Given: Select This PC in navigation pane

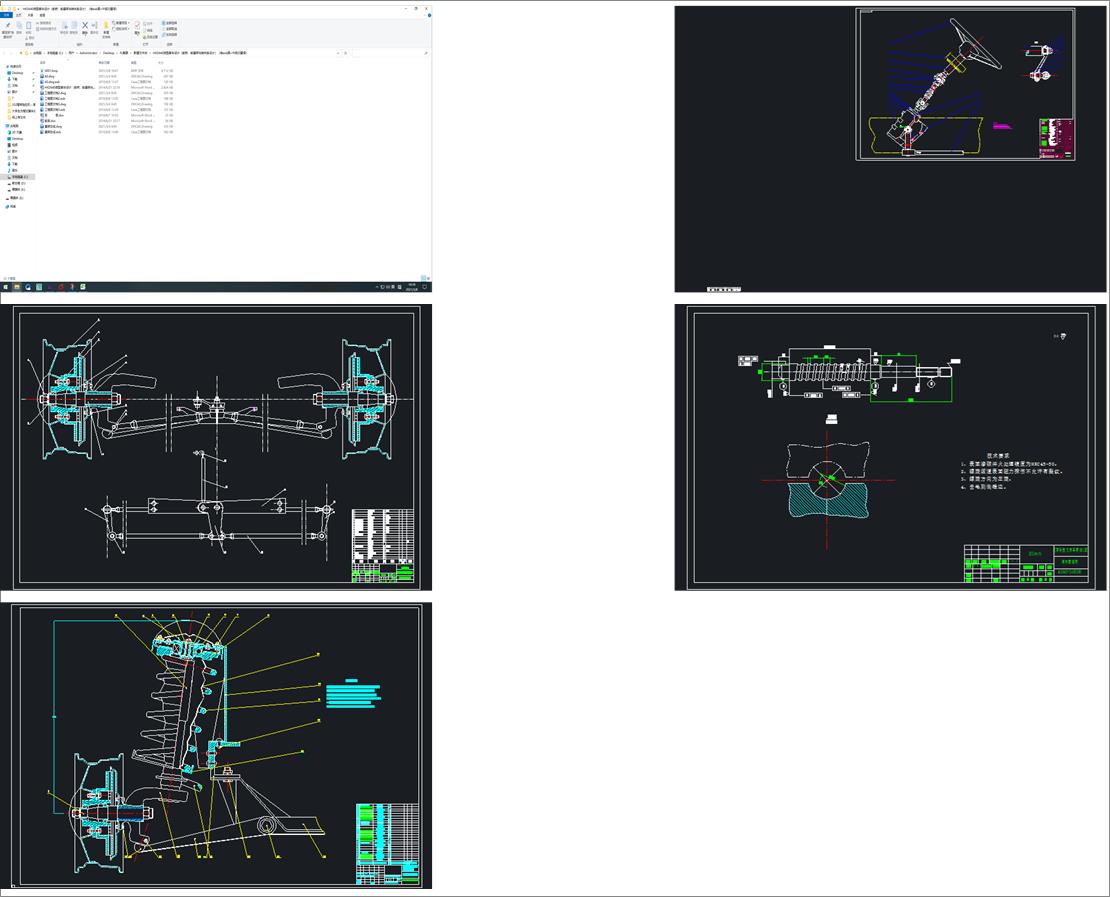Looking at the screenshot, I should [x=14, y=126].
